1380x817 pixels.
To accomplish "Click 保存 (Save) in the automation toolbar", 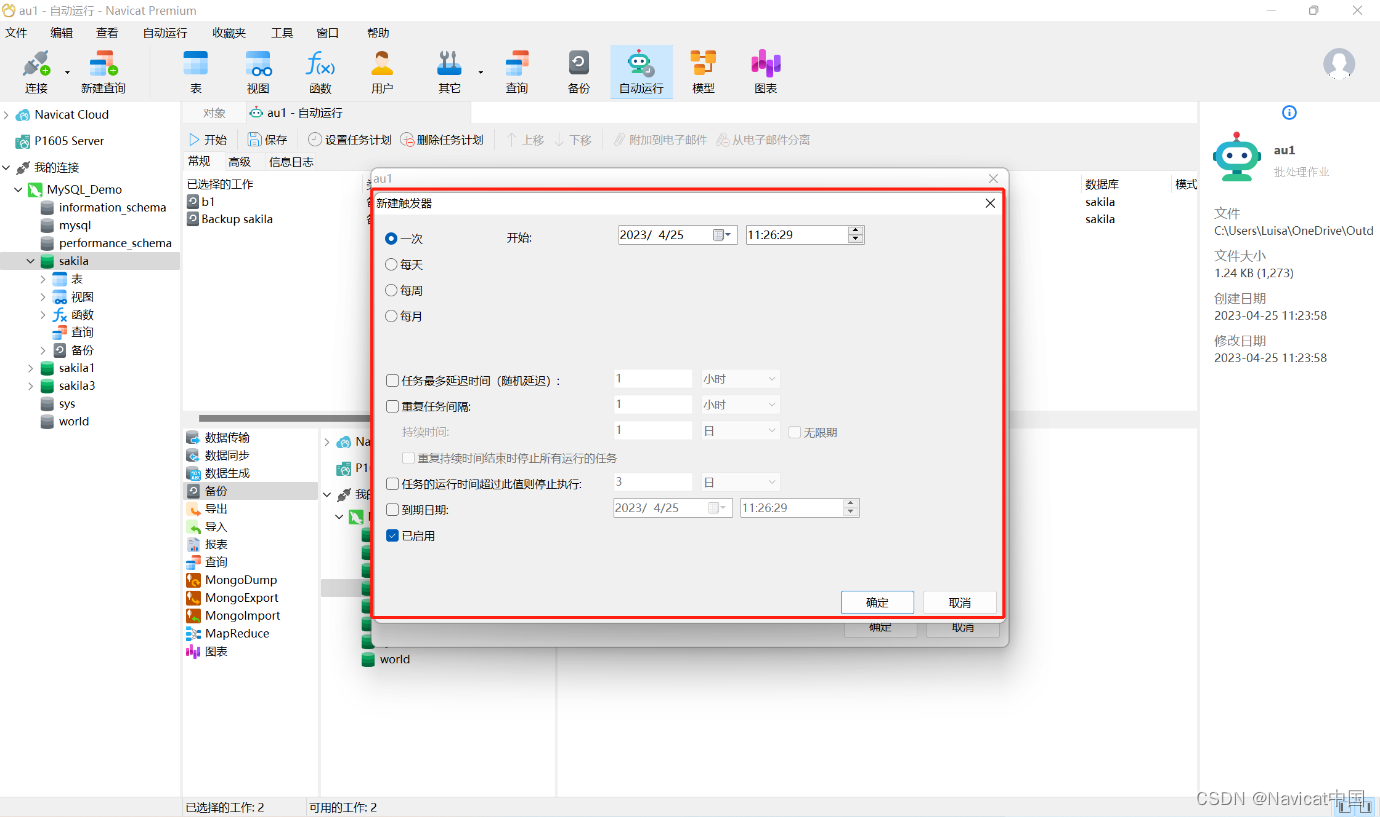I will 268,140.
